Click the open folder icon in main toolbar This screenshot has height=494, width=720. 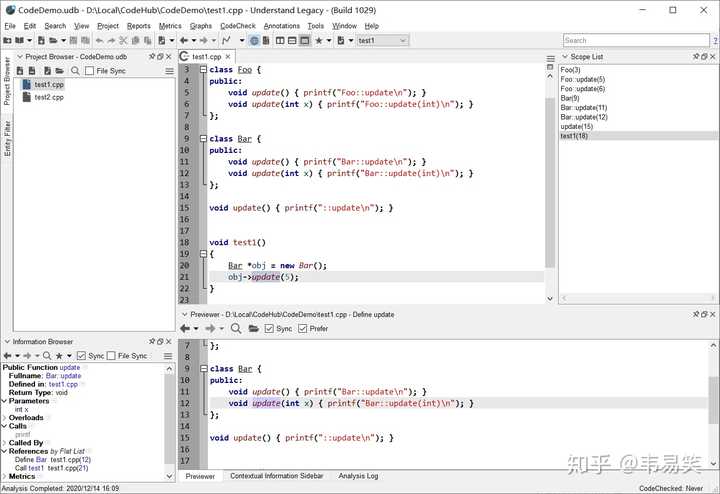53,40
